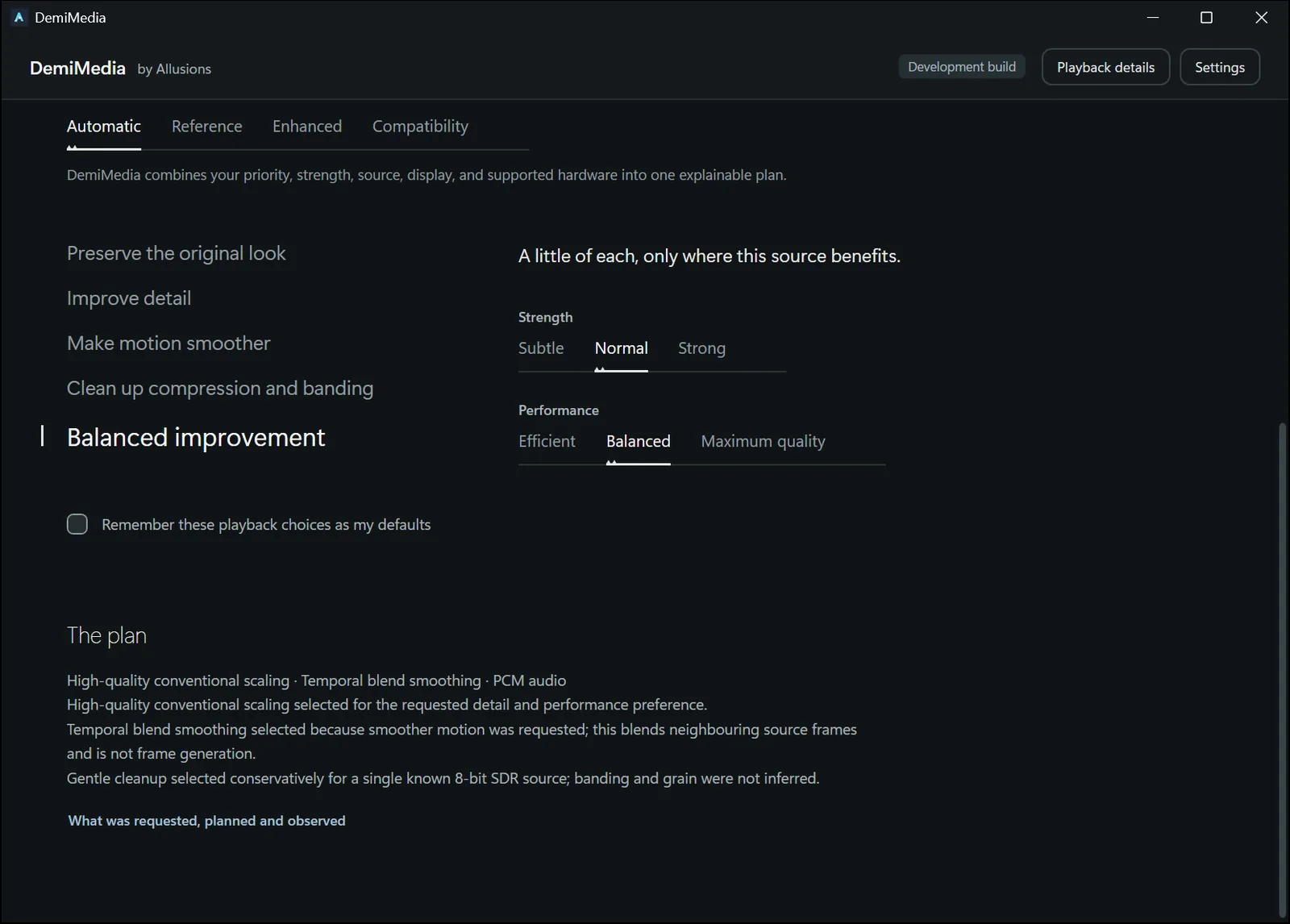Select Improve detail priority
The width and height of the screenshot is (1290, 924).
[129, 298]
